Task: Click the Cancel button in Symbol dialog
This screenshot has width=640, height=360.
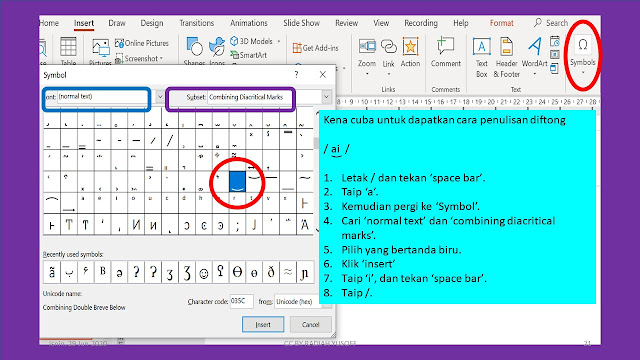Action: click(311, 324)
